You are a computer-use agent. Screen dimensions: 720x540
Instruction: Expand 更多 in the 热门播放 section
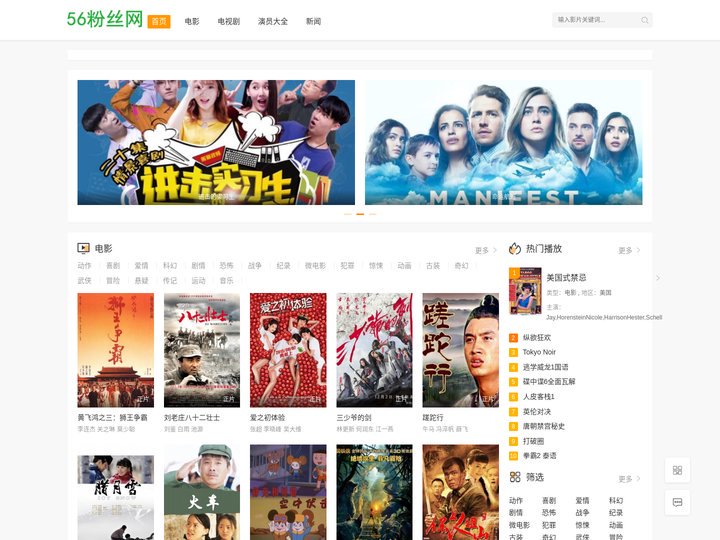point(629,250)
